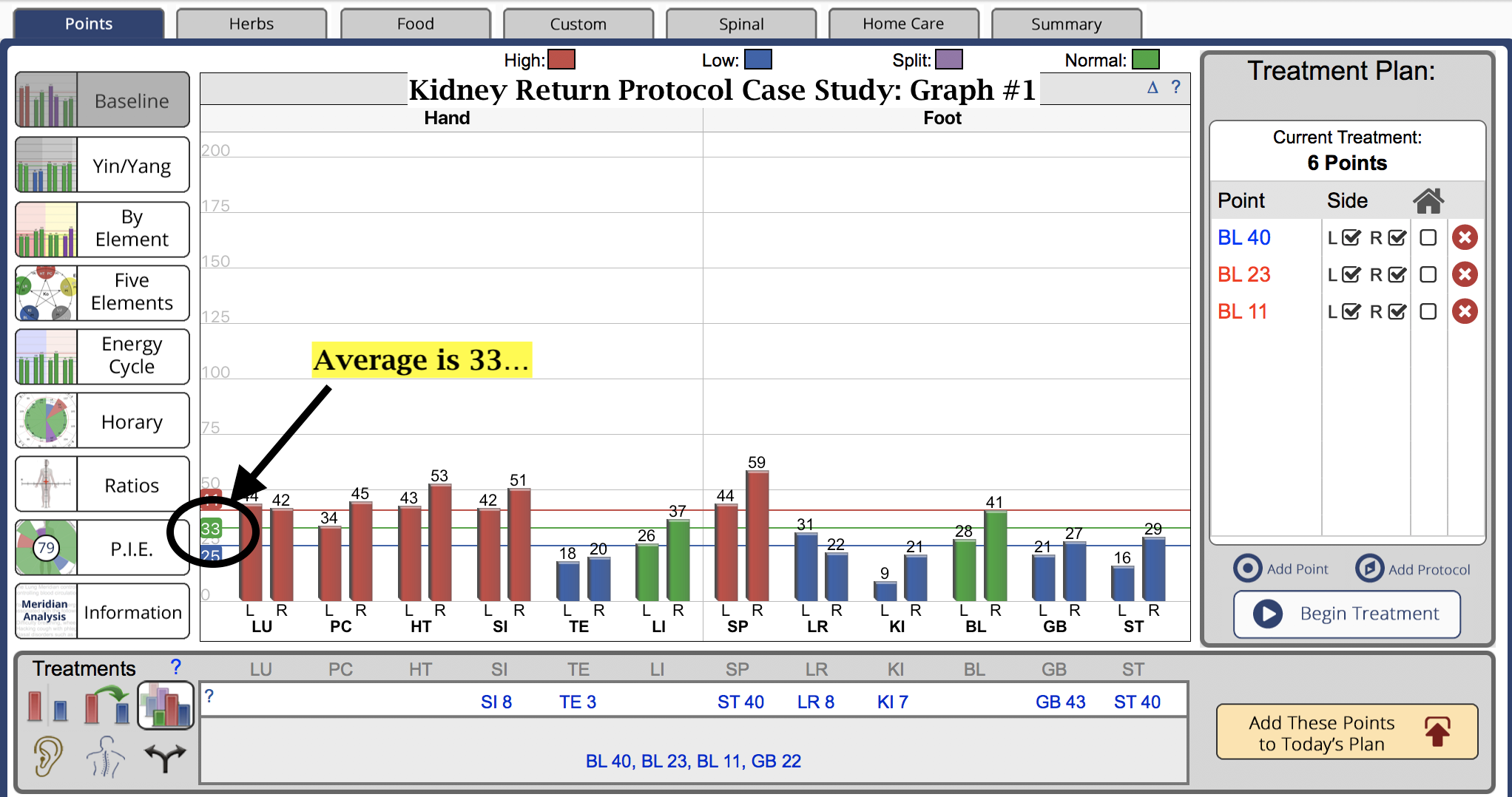Click the BL 40, BL 23, BL 11, GB 22 protocol text
The width and height of the screenshot is (1512, 797).
pos(693,761)
